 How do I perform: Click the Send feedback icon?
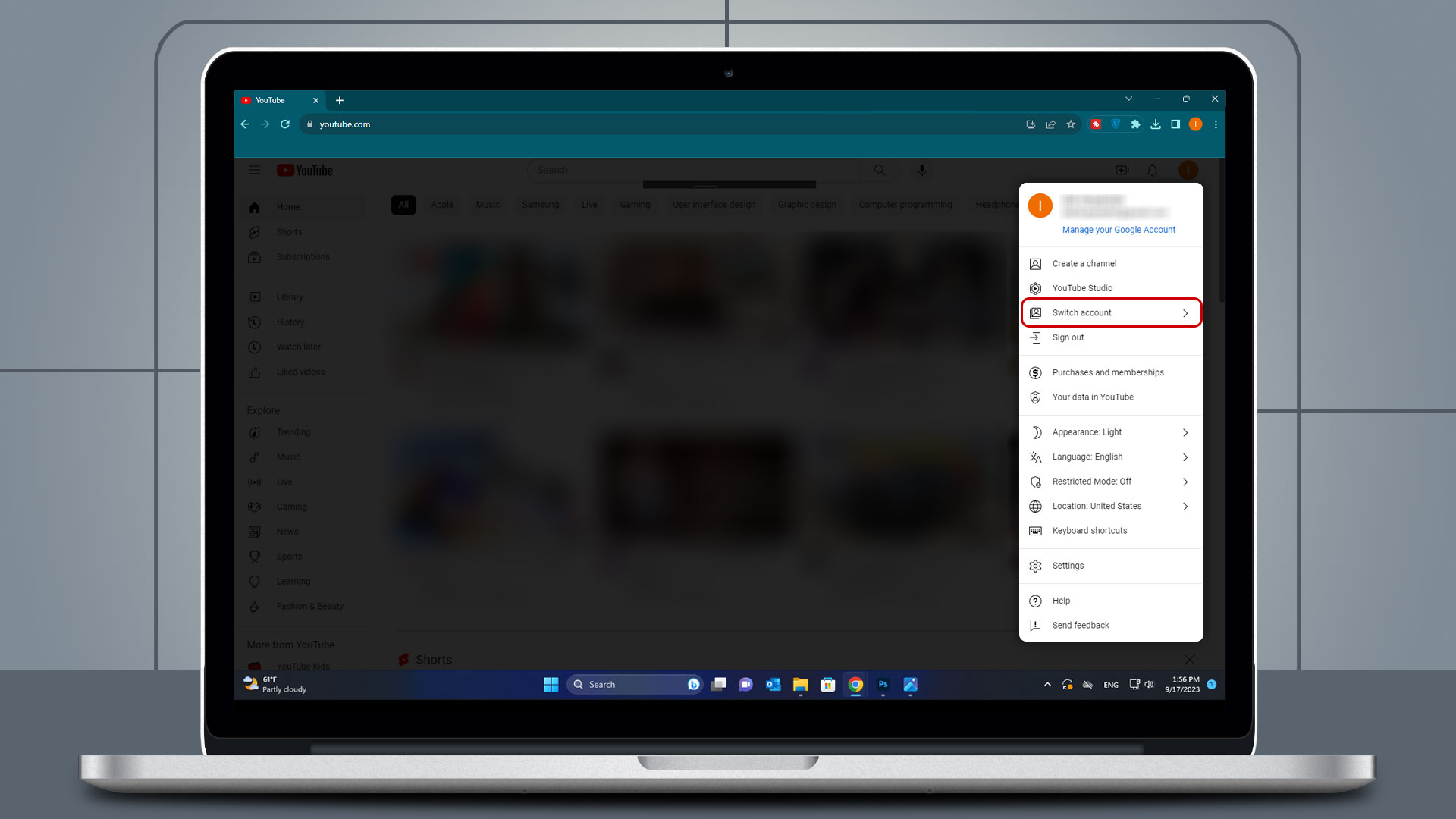tap(1035, 625)
